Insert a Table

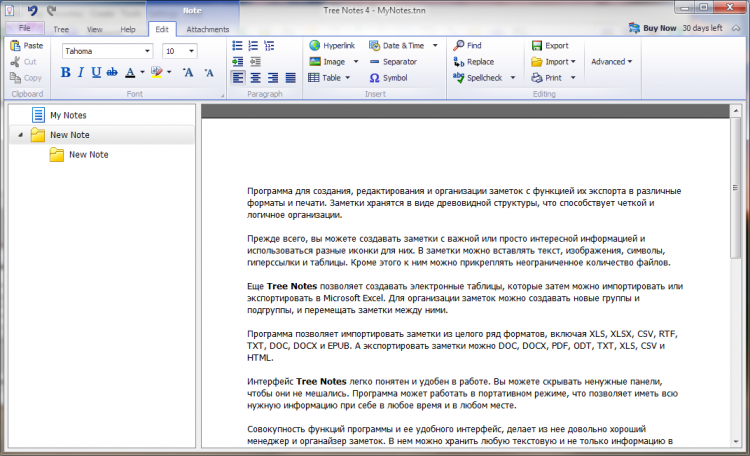pyautogui.click(x=325, y=78)
